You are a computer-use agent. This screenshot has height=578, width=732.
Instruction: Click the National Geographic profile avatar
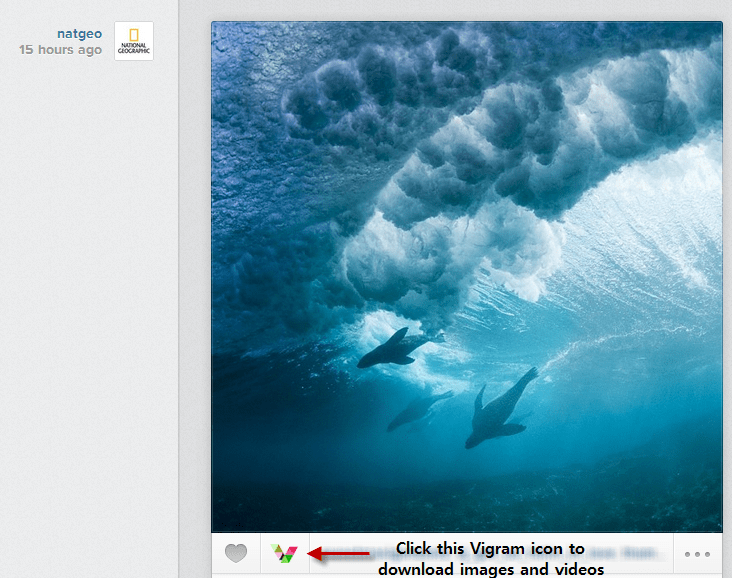point(134,41)
